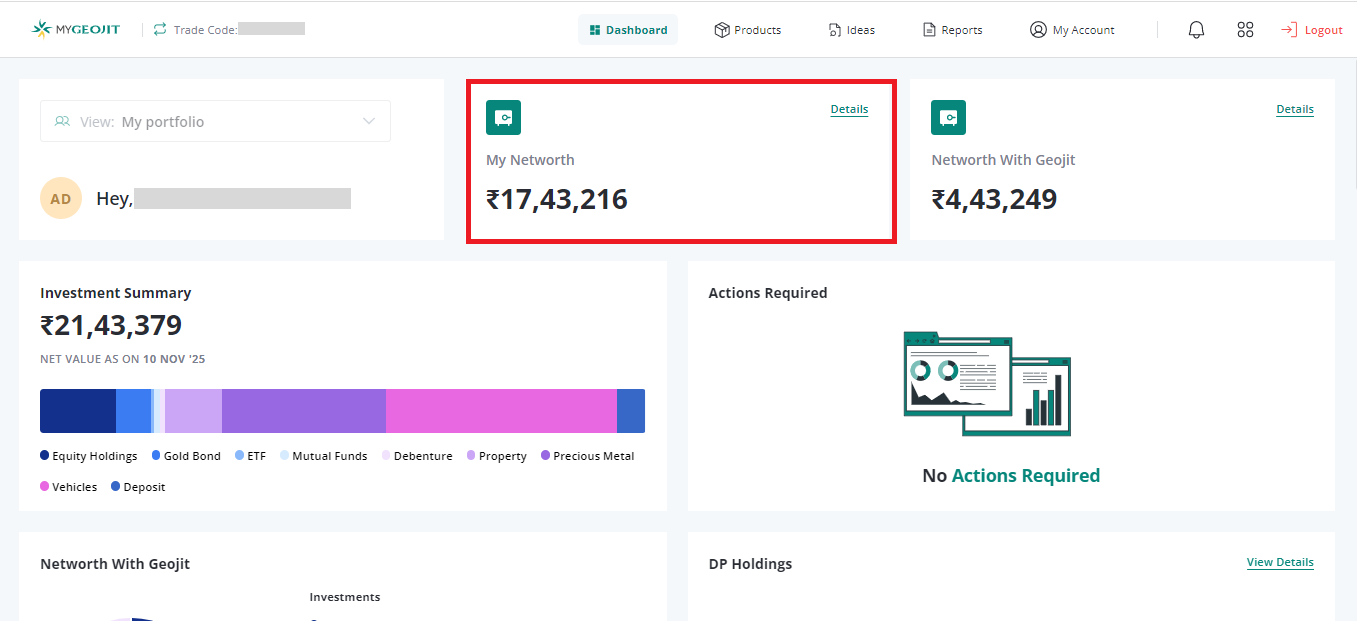The image size is (1357, 621).
Task: Open the Ideas tab
Action: [851, 30]
